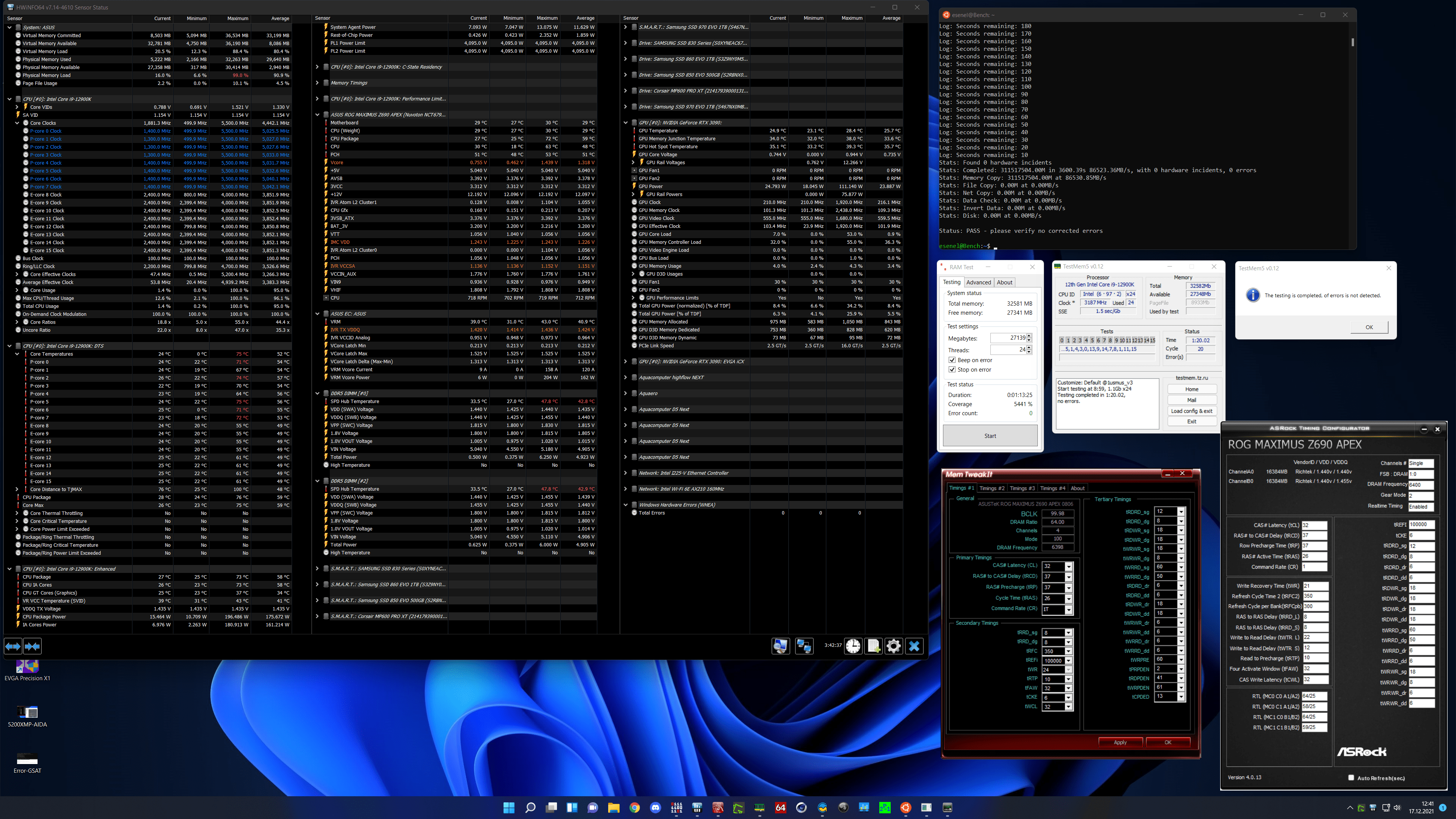Collapse GPU NVIDIA GeForce RTX 3090 group

pyautogui.click(x=626, y=122)
